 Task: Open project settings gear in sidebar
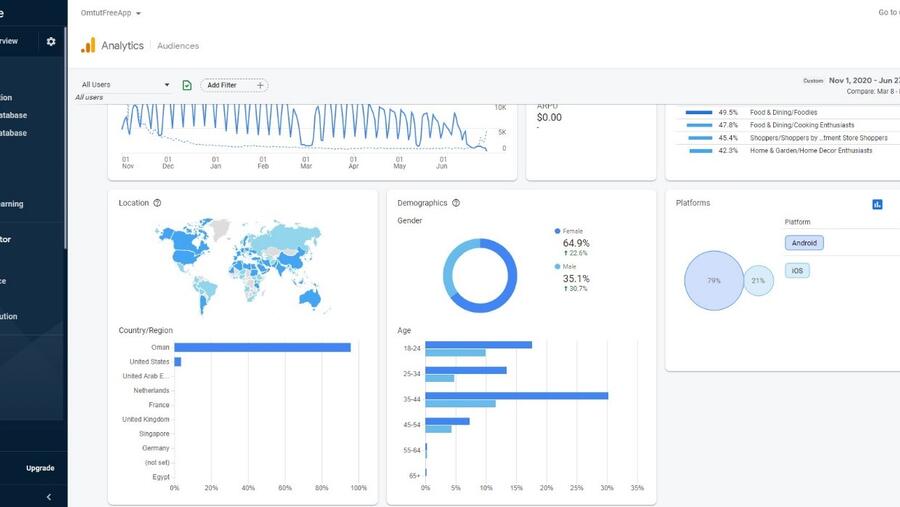point(51,42)
